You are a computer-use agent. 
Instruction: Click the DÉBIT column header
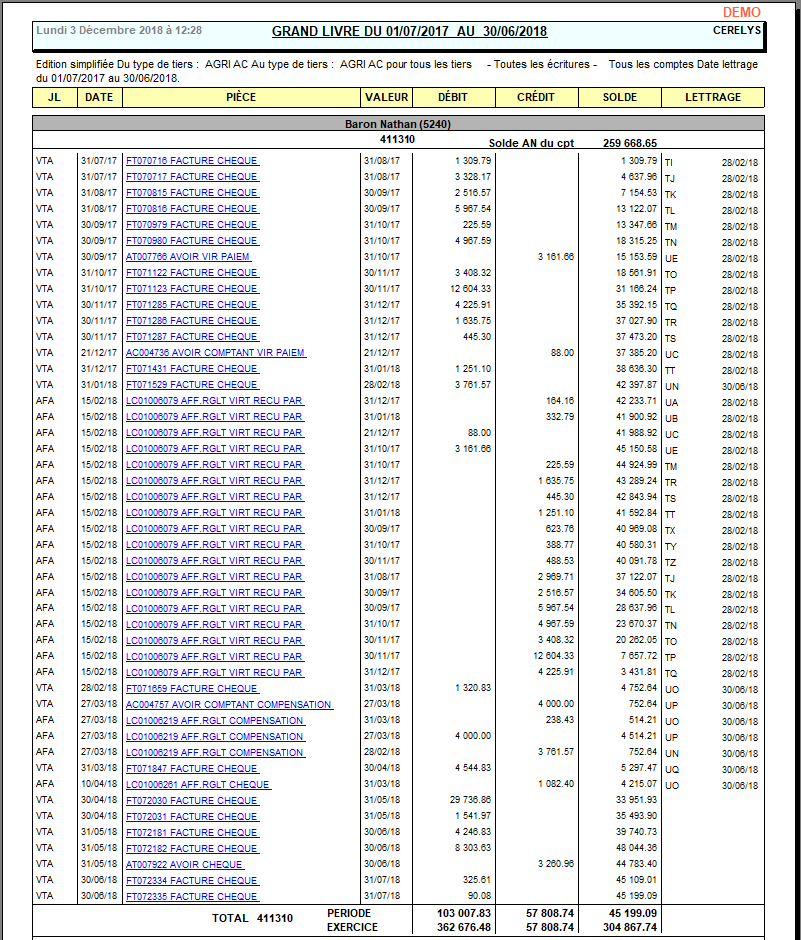point(454,97)
